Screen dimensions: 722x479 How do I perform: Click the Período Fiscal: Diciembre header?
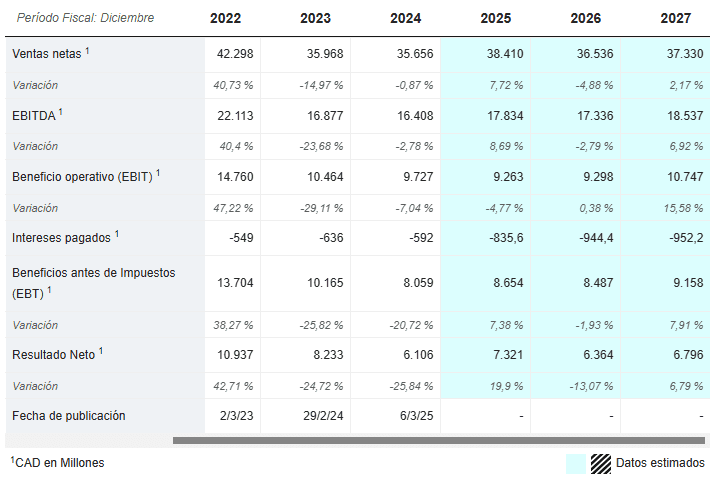[x=85, y=18]
